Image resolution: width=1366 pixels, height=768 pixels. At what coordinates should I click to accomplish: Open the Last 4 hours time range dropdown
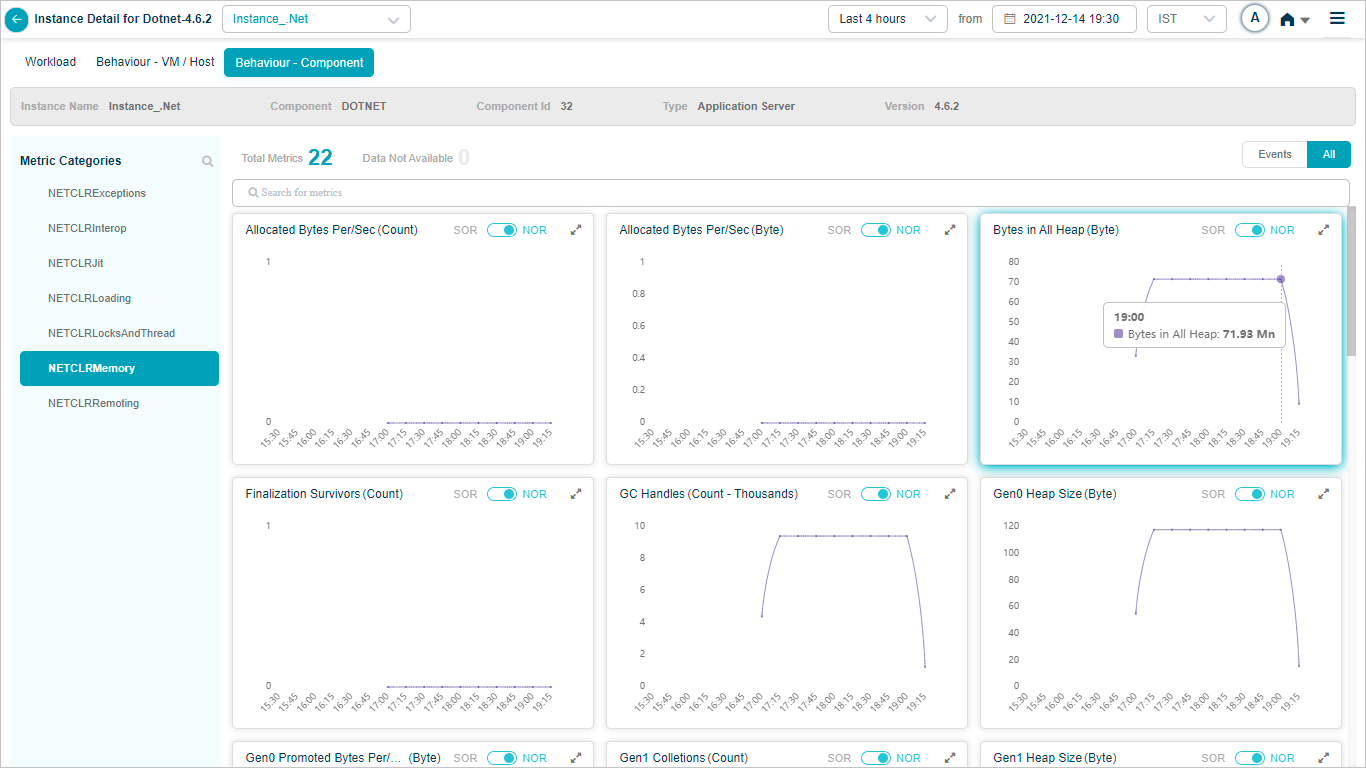pos(887,19)
